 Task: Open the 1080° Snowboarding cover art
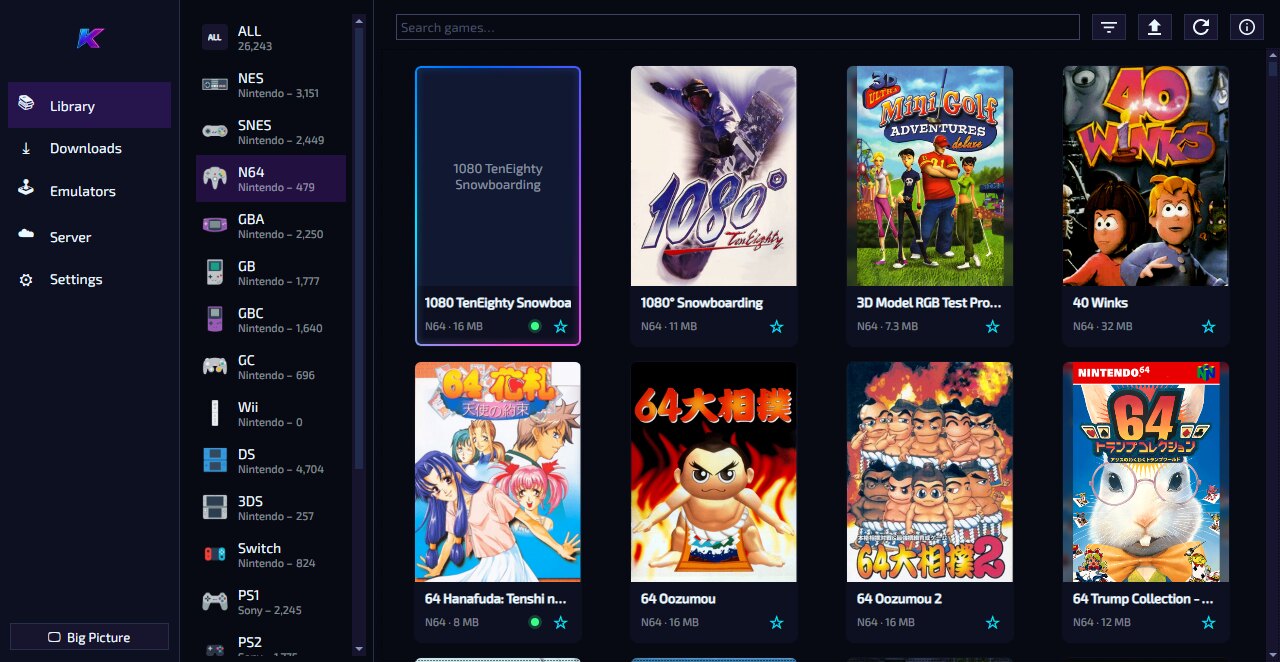[714, 176]
